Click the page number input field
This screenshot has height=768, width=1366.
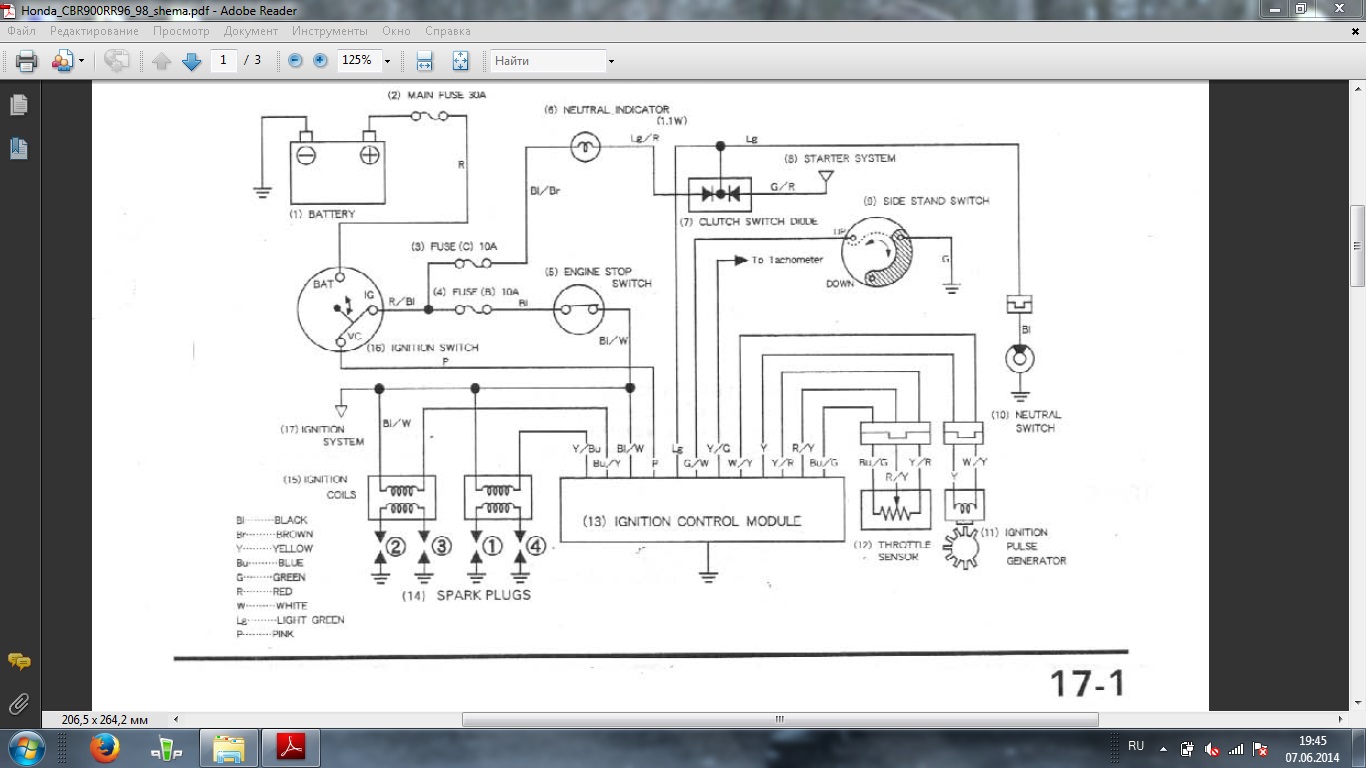point(223,61)
